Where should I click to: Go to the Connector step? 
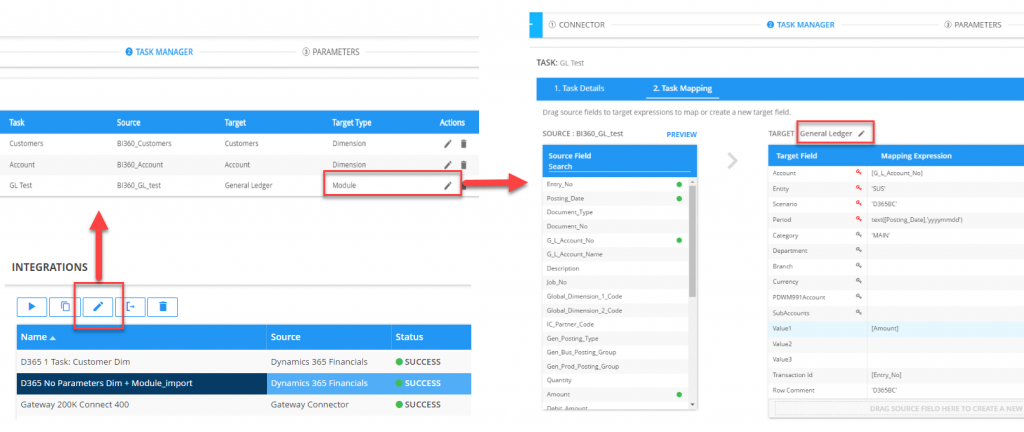tap(578, 24)
